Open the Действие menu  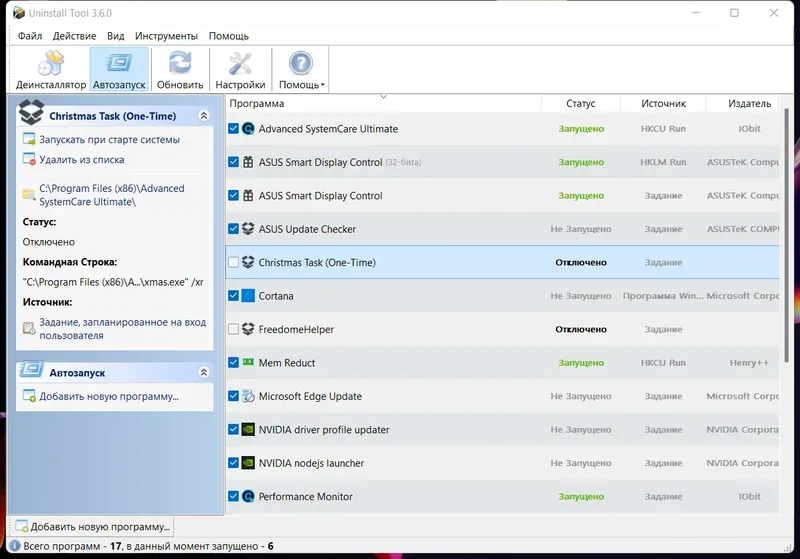coord(74,36)
